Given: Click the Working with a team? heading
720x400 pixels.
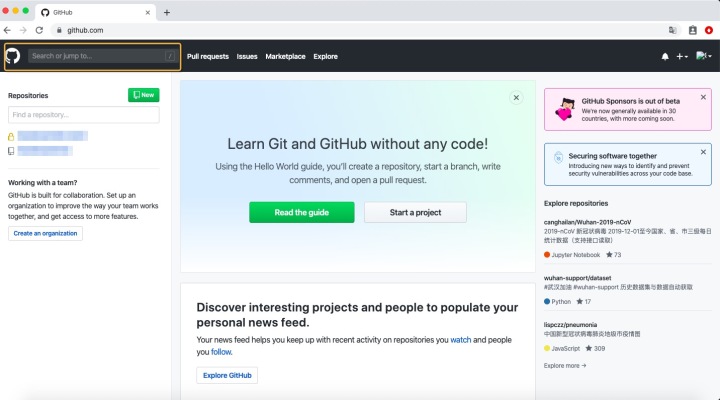Looking at the screenshot, I should pos(43,182).
